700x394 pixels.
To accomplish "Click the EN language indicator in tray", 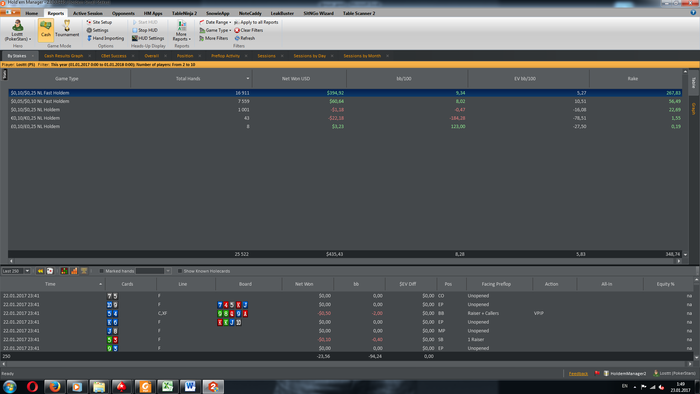I will point(625,386).
